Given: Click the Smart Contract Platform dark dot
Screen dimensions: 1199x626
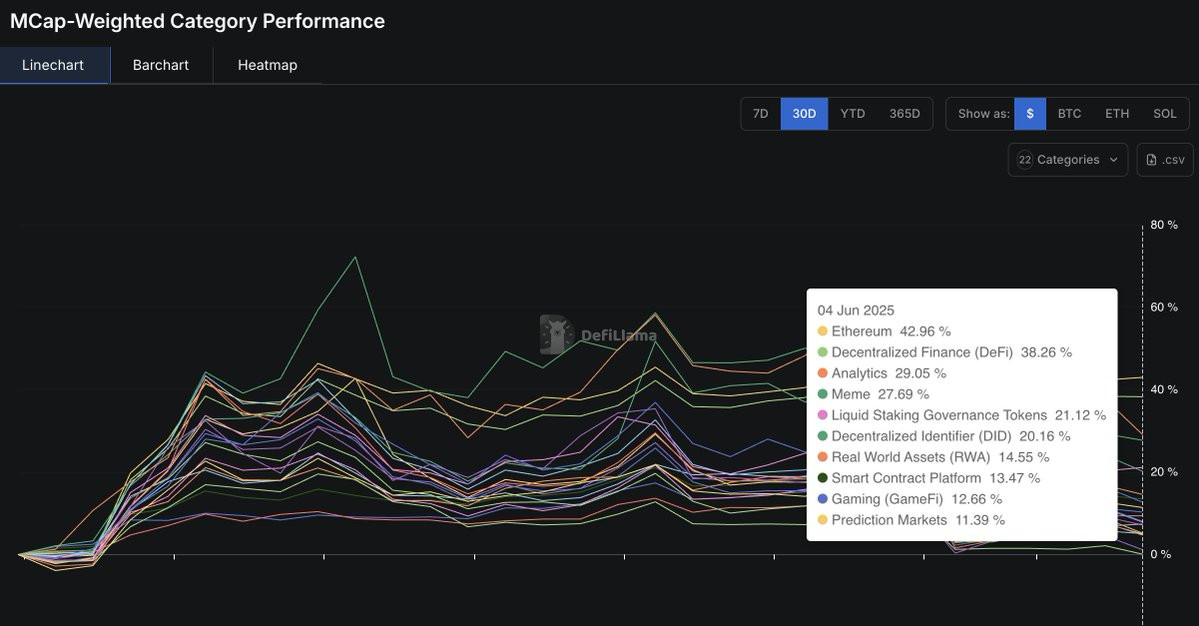Looking at the screenshot, I should point(823,478).
